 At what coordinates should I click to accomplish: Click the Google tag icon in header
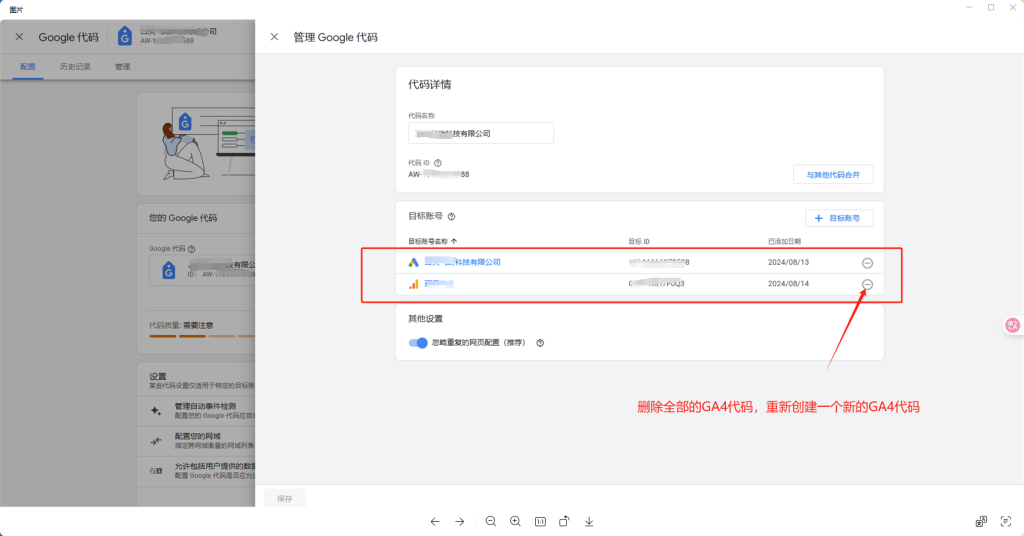(x=124, y=37)
